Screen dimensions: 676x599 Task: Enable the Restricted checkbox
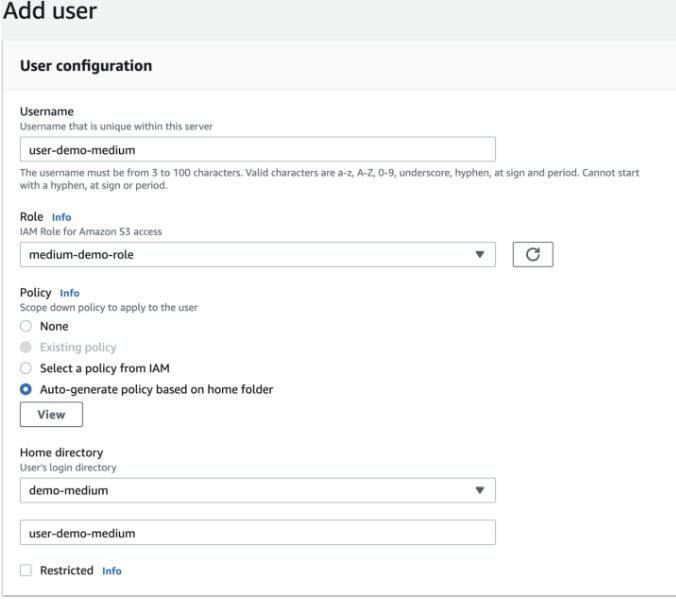pos(26,570)
